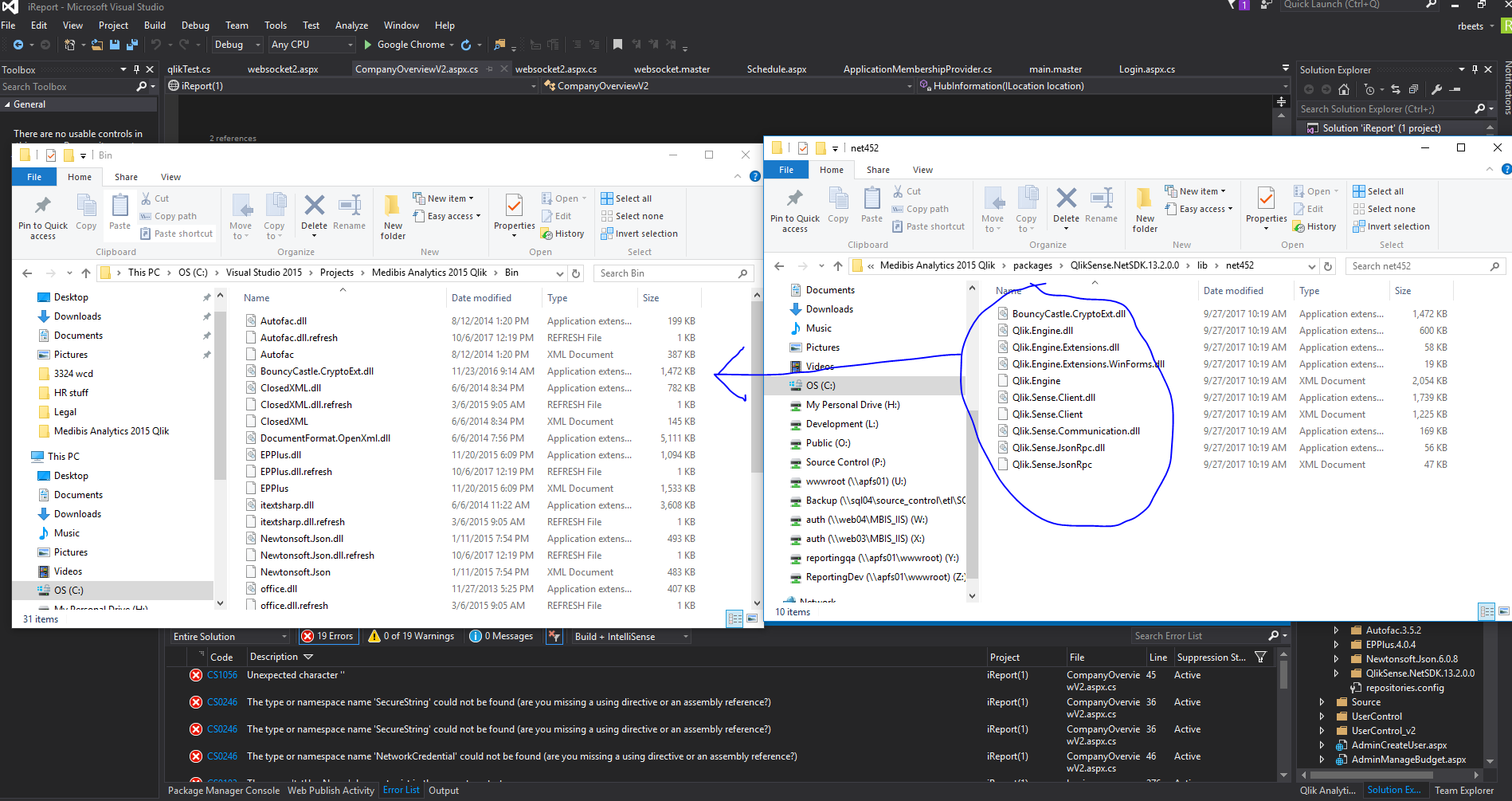The width and height of the screenshot is (1512, 801).
Task: Click Home icon in Solution Explorer toolbar
Action: 1344,89
